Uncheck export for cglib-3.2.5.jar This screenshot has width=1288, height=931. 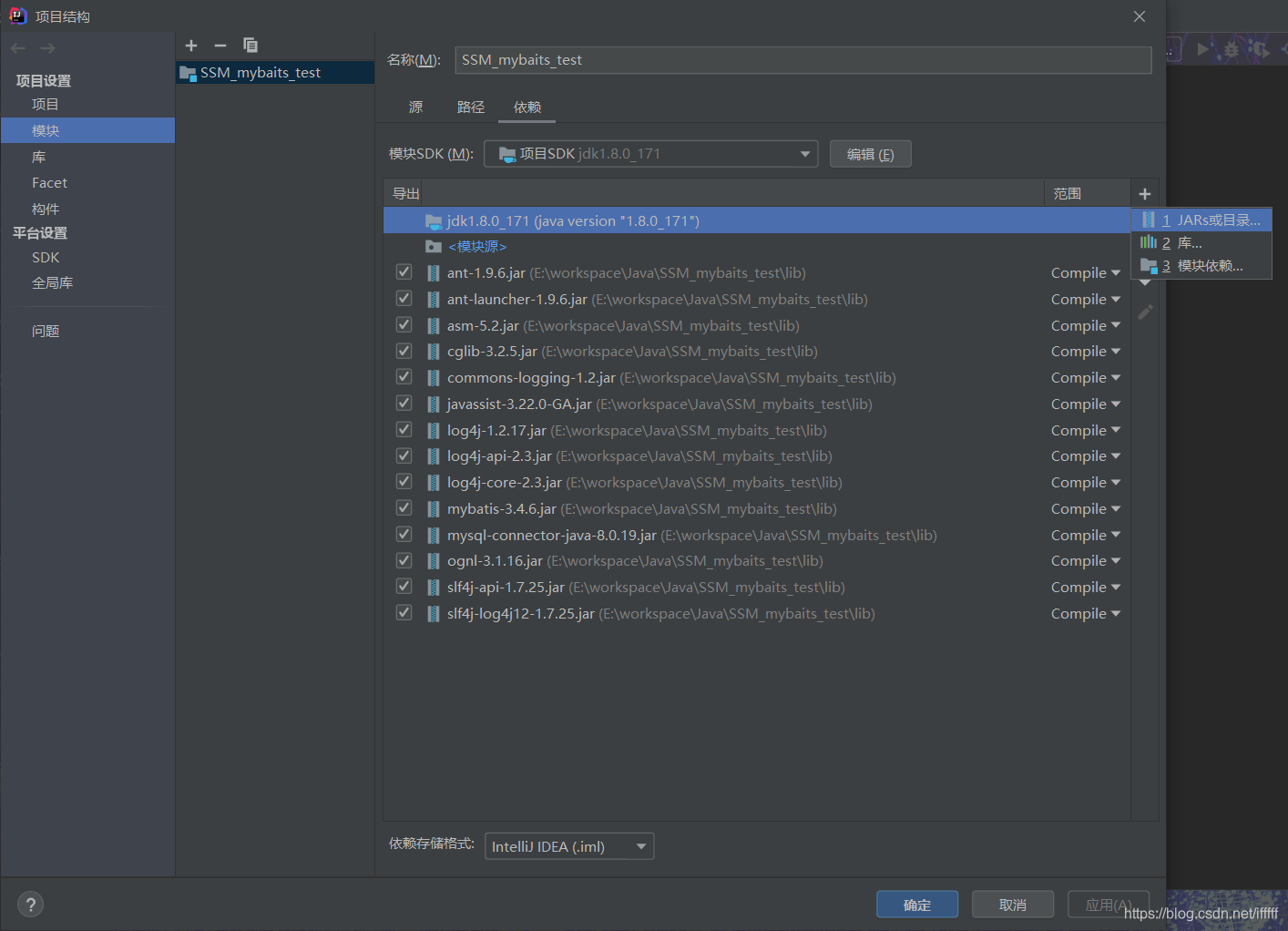click(404, 351)
